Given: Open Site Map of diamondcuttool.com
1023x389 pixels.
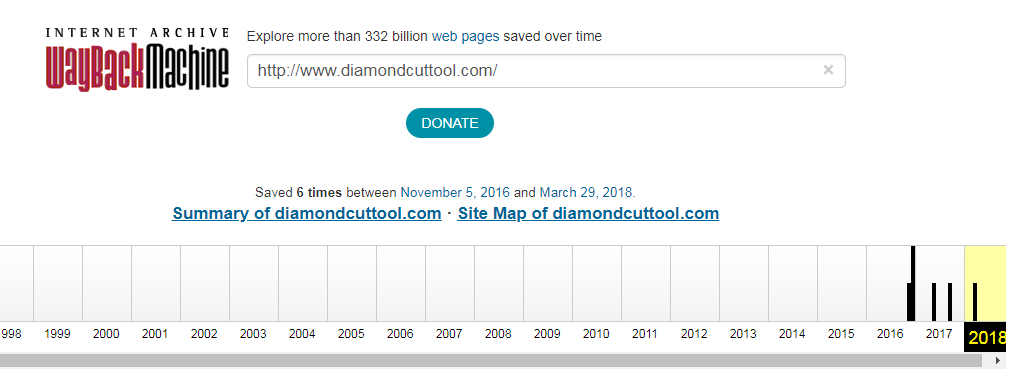Looking at the screenshot, I should coord(588,213).
